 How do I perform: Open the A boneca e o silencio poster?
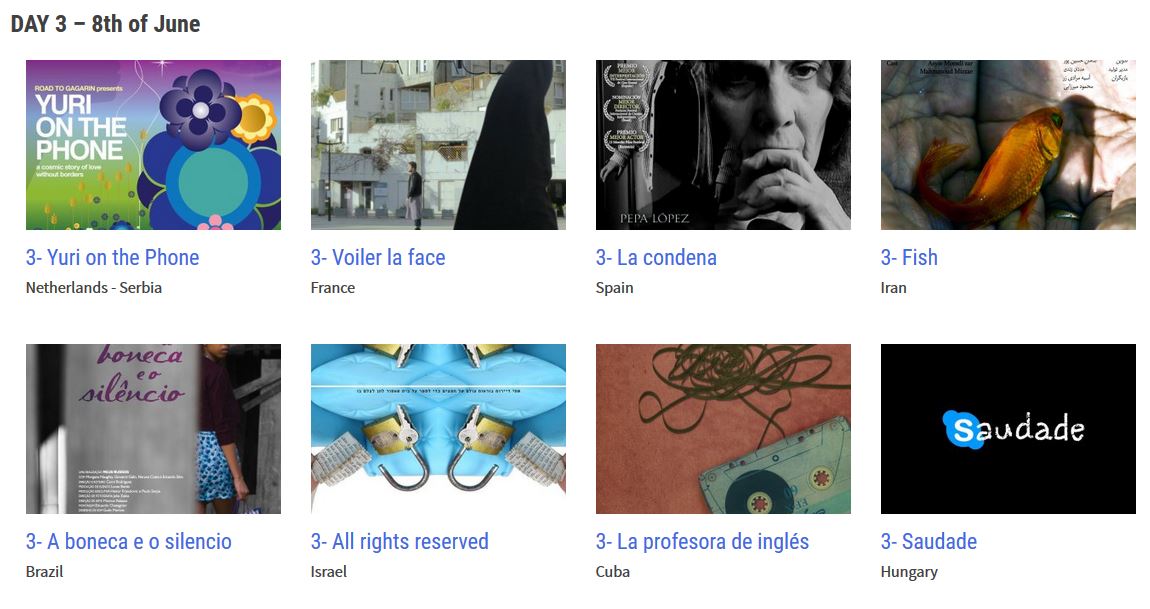tap(153, 429)
